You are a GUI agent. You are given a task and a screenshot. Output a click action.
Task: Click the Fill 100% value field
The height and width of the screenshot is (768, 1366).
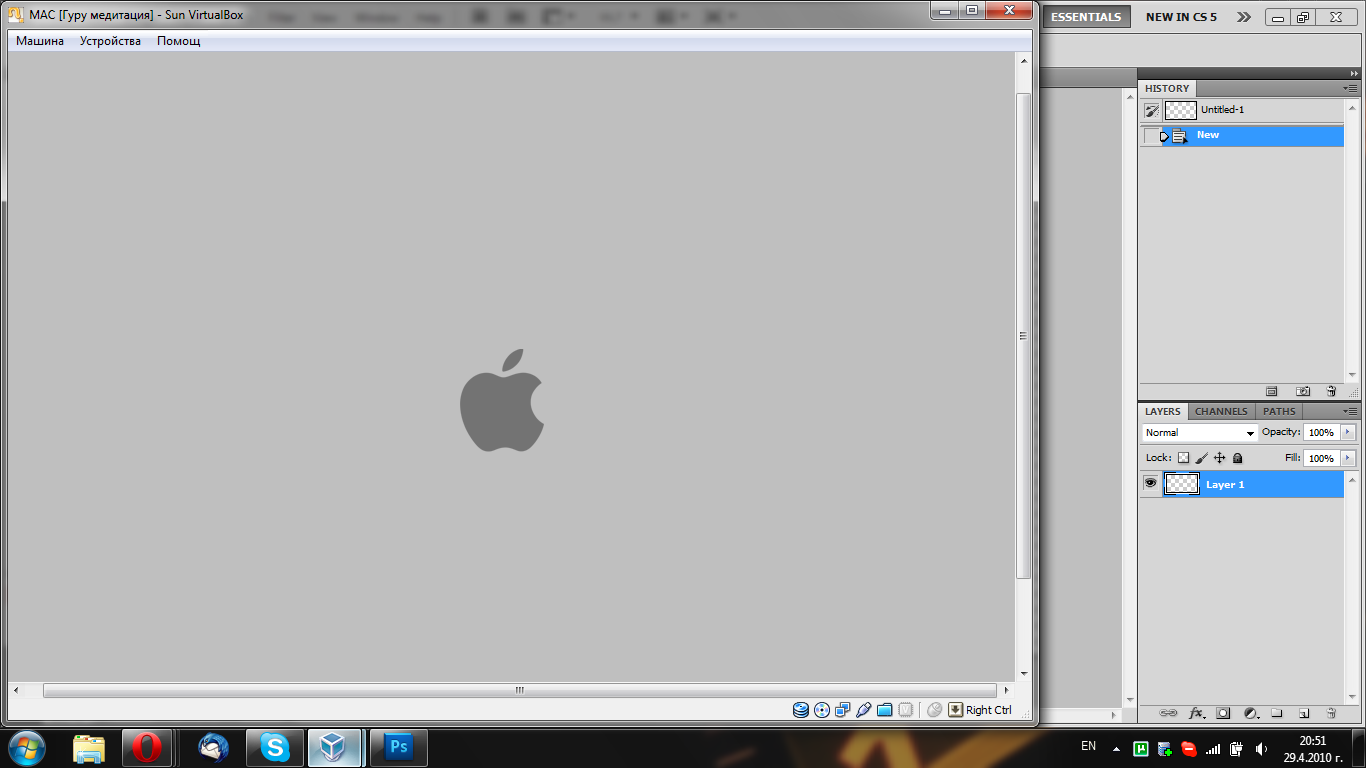click(x=1321, y=458)
